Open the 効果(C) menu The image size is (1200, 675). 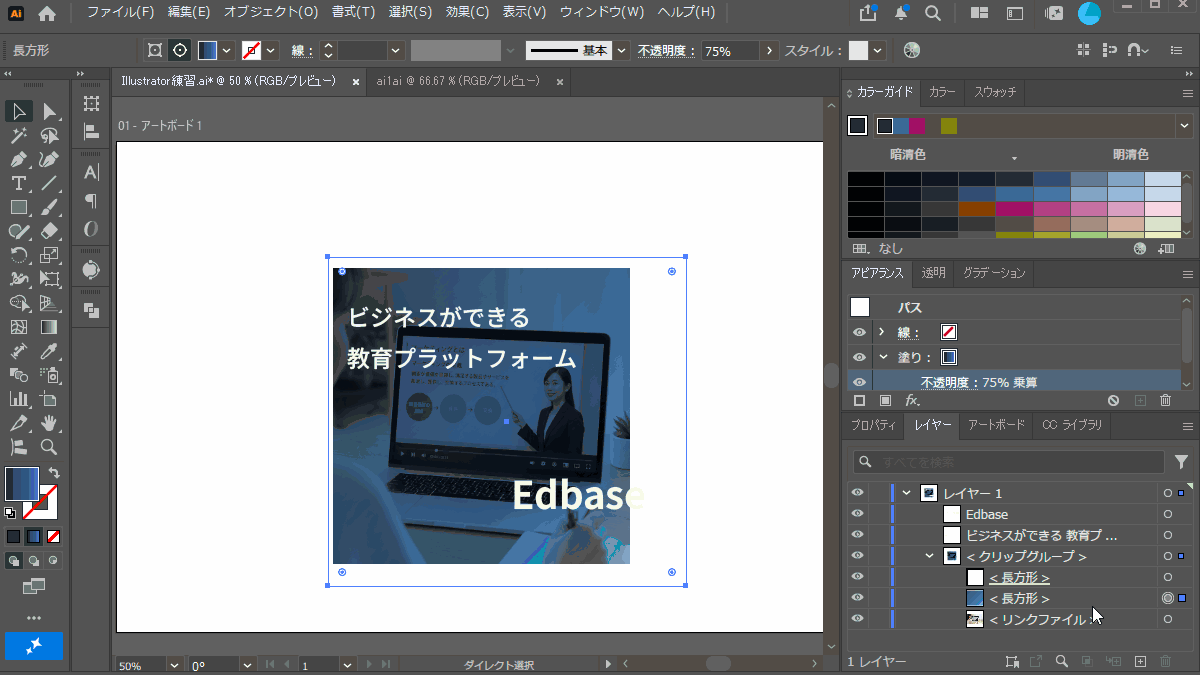click(x=467, y=13)
